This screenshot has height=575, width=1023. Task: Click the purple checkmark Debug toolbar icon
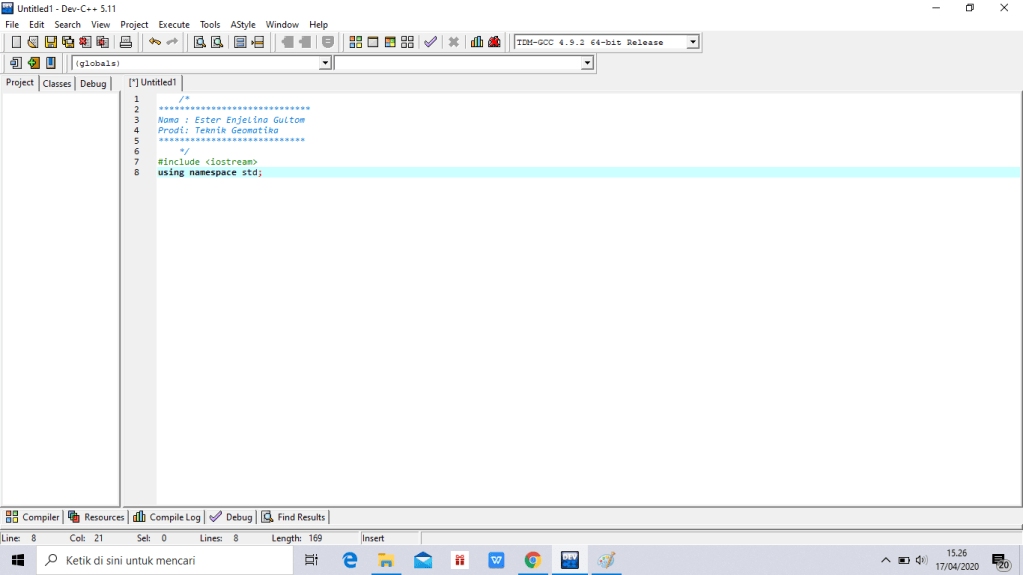pos(430,42)
